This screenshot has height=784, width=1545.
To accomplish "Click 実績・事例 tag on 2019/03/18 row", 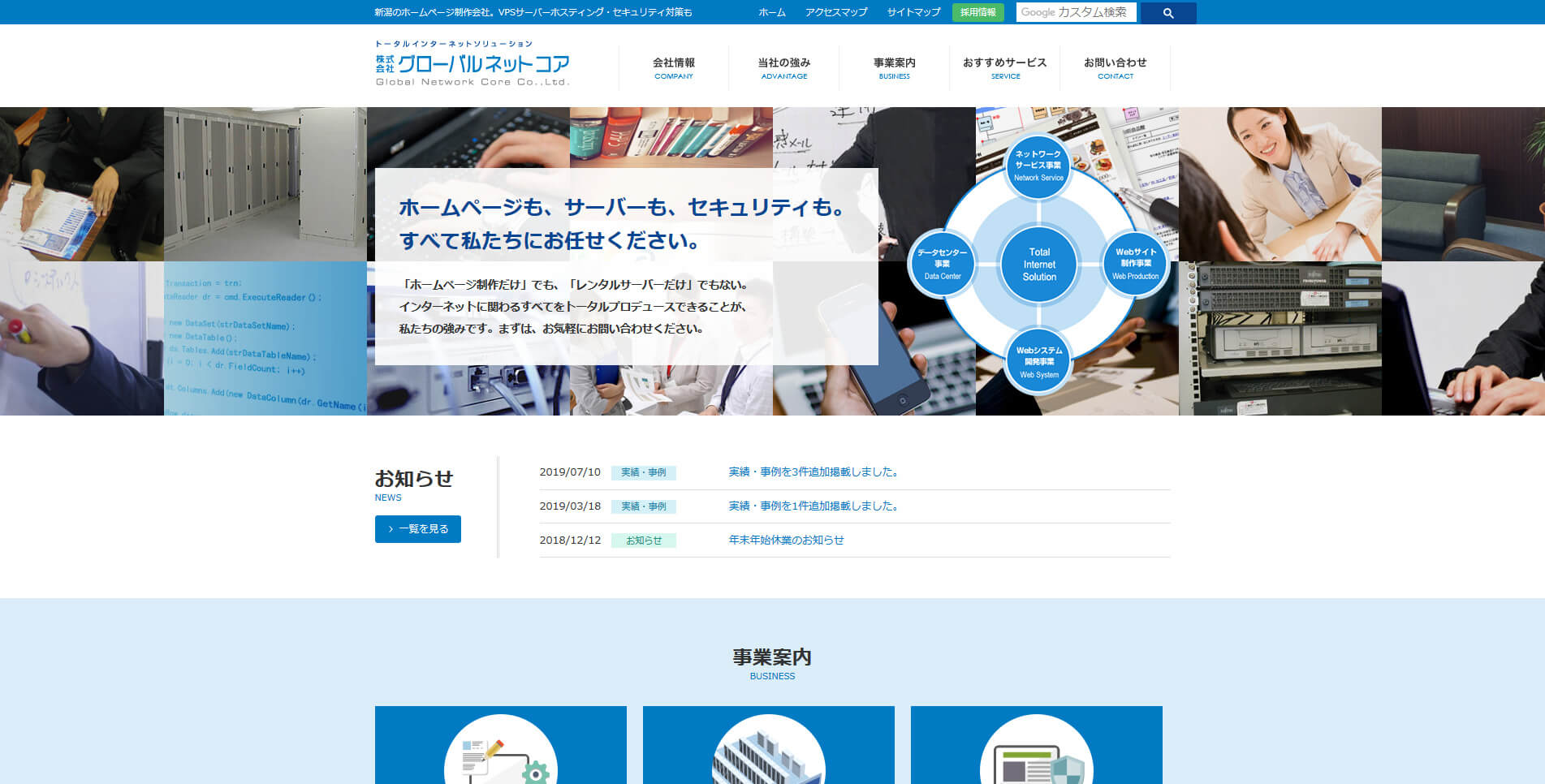I will pyautogui.click(x=644, y=506).
